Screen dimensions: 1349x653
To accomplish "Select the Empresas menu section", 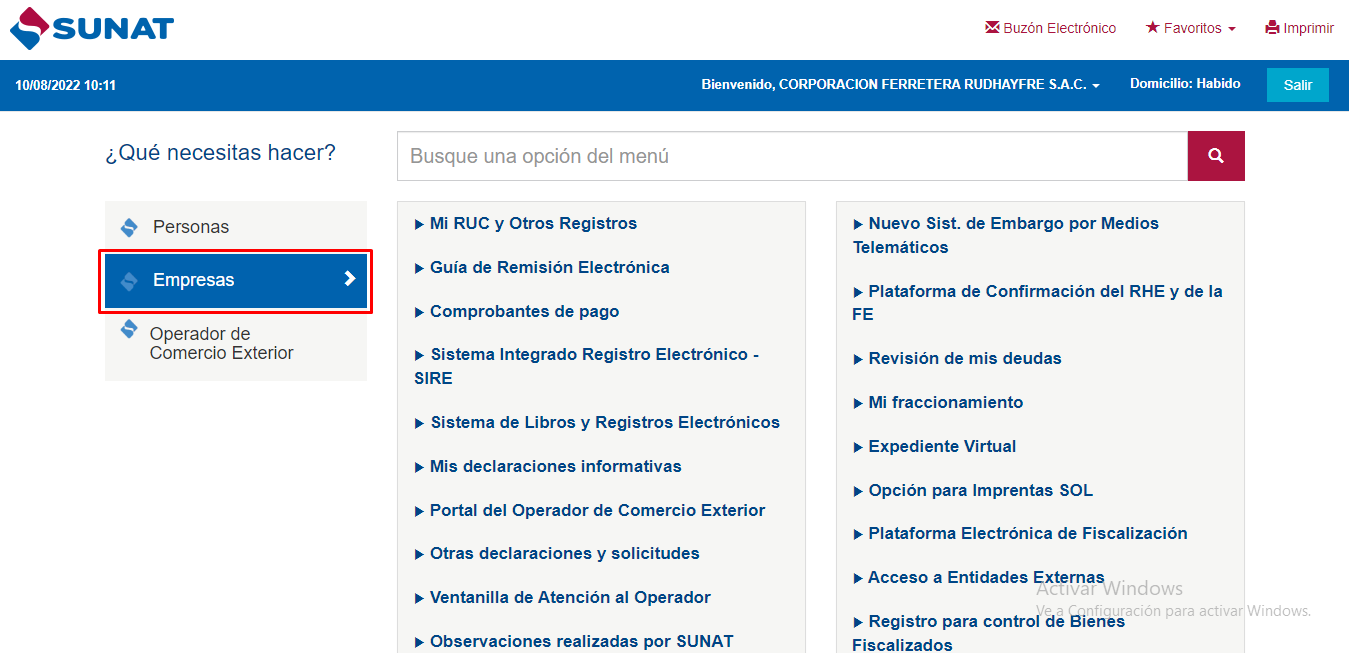I will 236,280.
